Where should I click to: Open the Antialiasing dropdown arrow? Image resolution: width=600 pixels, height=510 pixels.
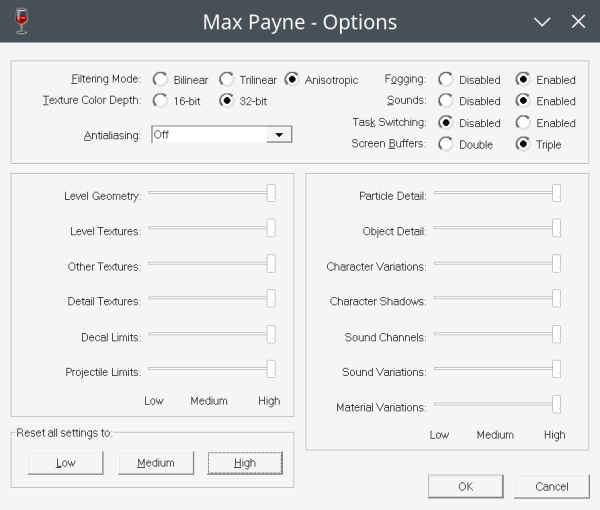(x=279, y=135)
